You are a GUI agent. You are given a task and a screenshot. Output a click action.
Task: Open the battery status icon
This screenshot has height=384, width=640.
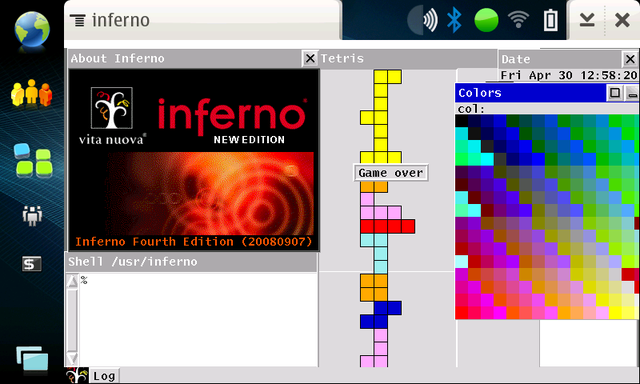[550, 20]
